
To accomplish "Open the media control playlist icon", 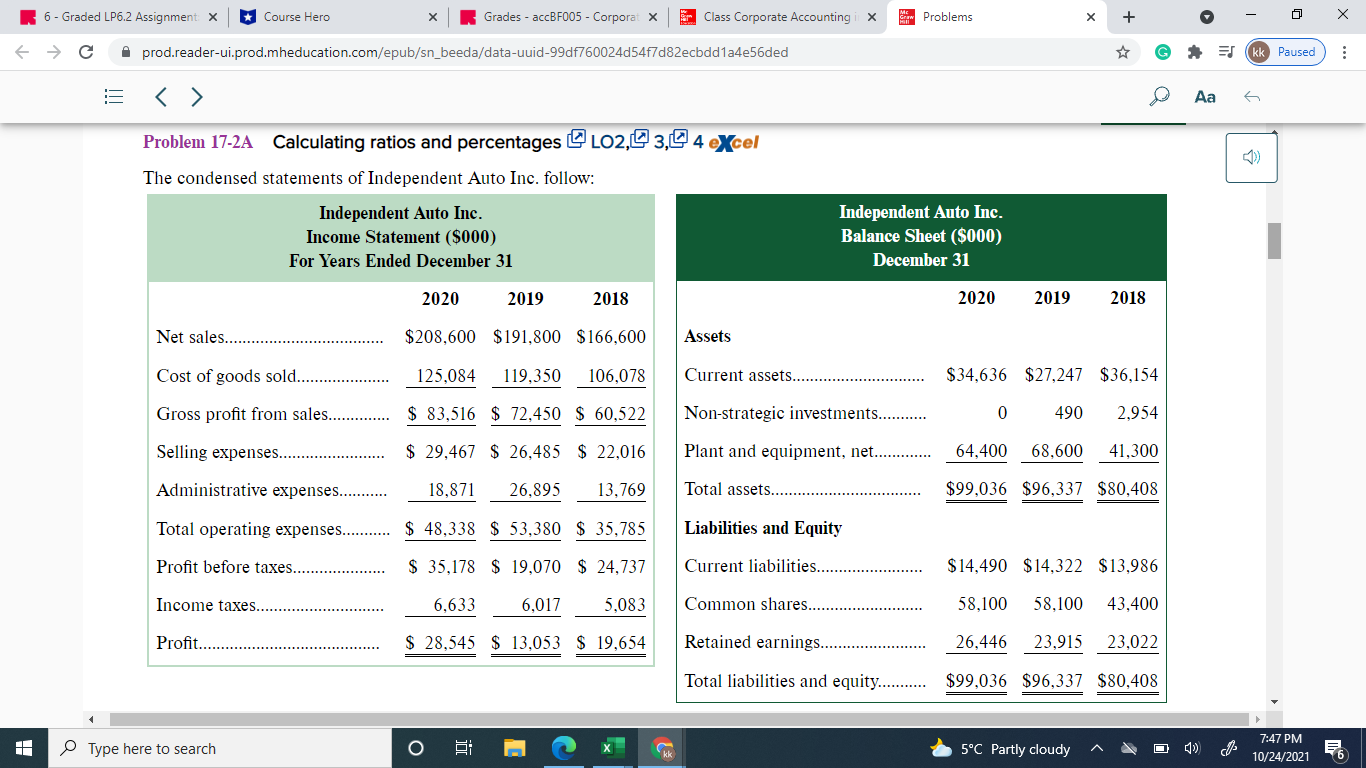I will point(1226,52).
